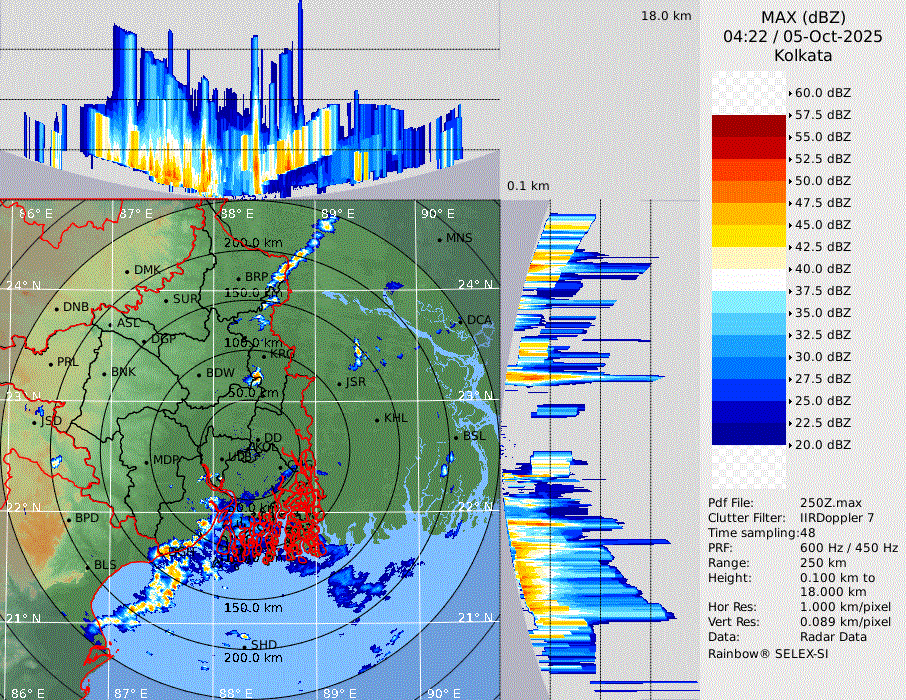906x700 pixels.
Task: Click the Kolkata radar name heading
Action: [803, 55]
